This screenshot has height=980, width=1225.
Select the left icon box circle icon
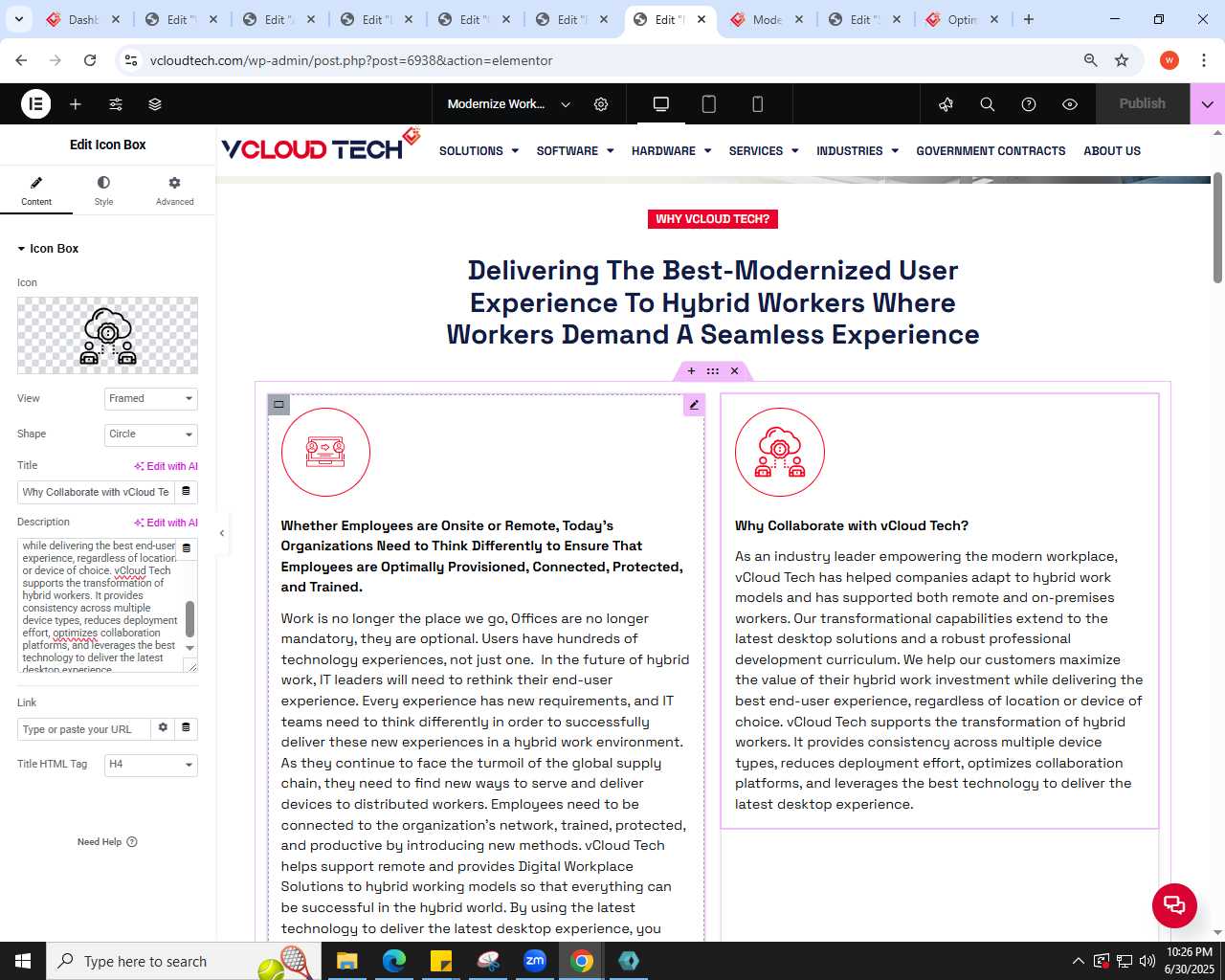point(325,452)
